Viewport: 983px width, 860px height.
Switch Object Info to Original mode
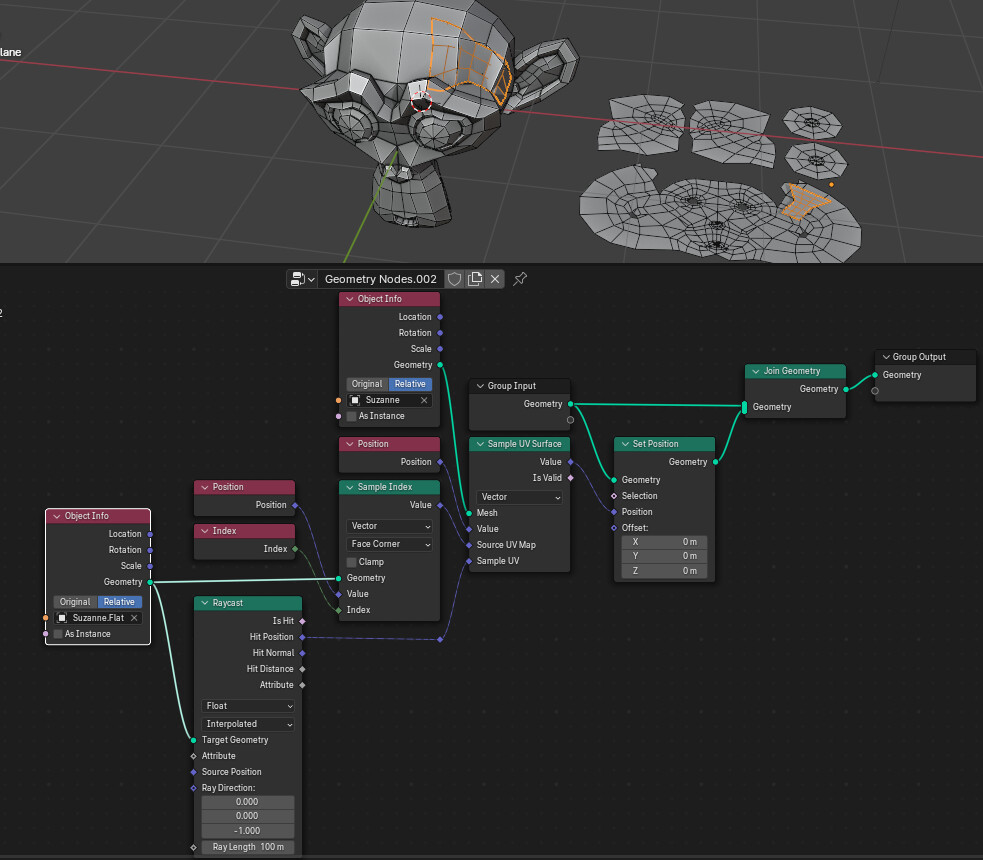[368, 384]
